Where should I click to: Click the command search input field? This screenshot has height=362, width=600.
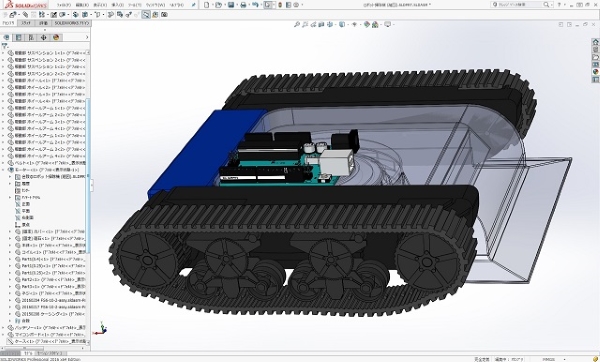click(x=520, y=5)
